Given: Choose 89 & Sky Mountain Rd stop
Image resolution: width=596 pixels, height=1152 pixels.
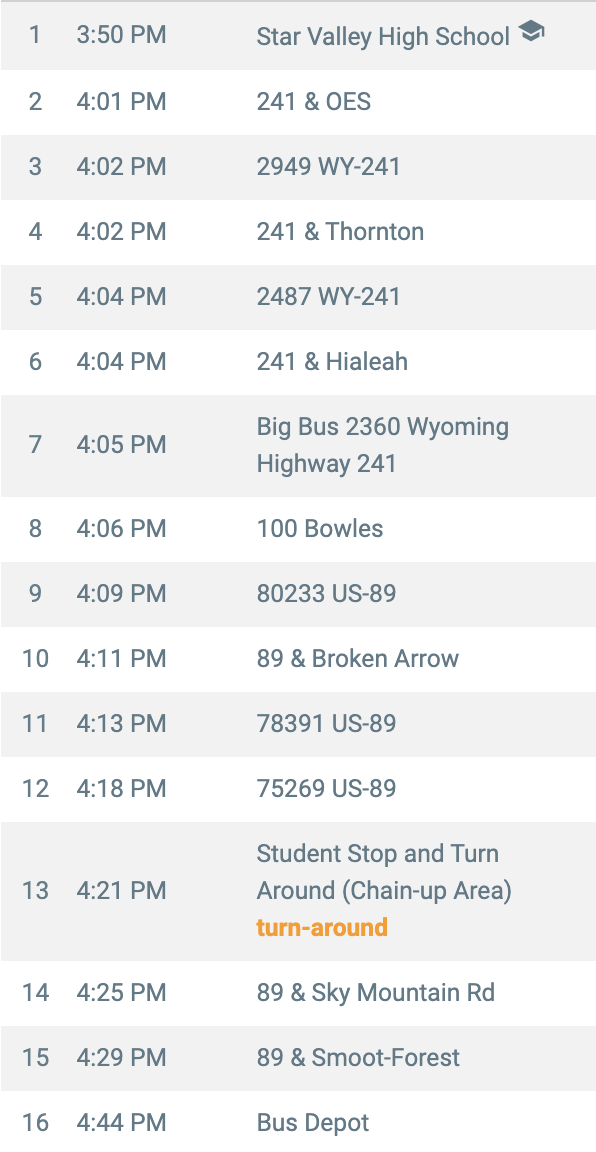Looking at the screenshot, I should pos(298,993).
